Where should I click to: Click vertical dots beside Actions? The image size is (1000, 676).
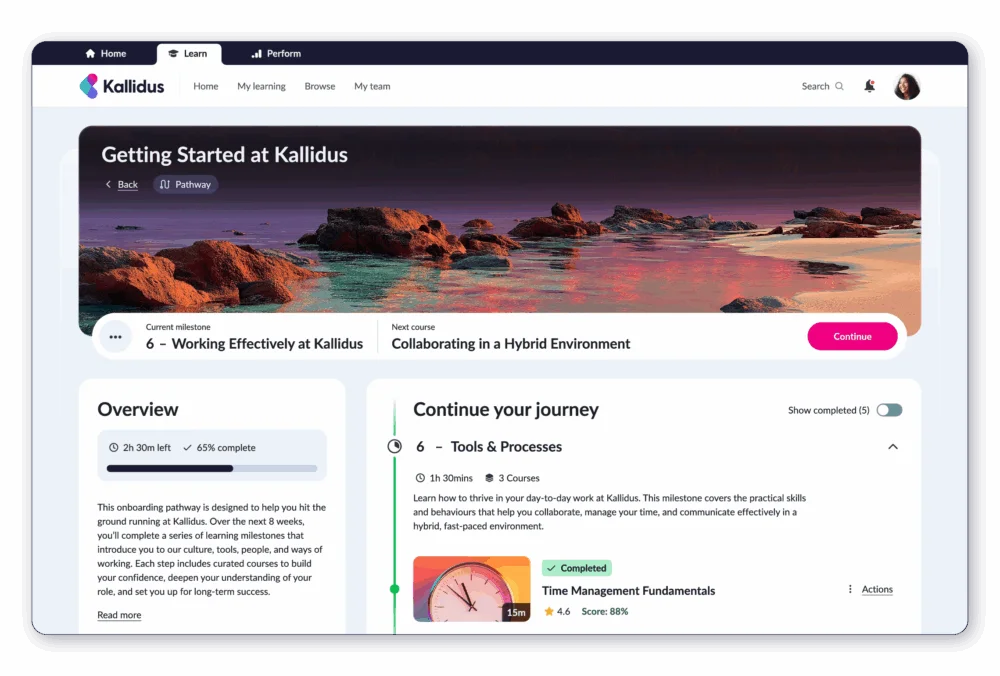850,590
